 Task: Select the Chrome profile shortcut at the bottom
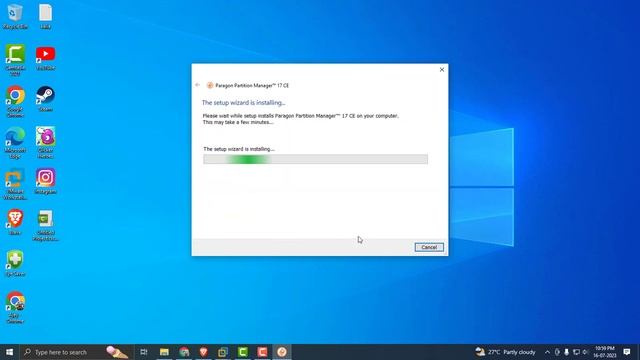(x=15, y=308)
